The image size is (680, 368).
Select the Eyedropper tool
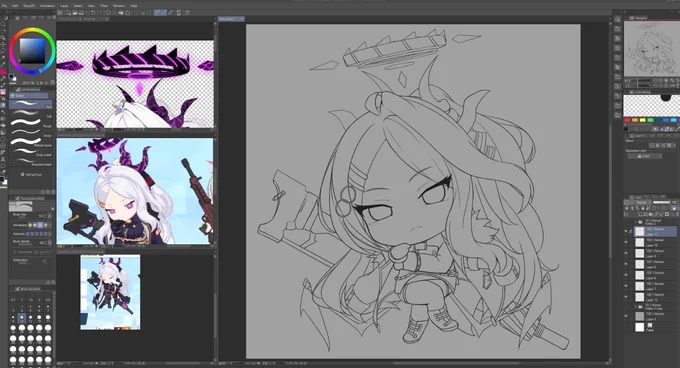click(3, 64)
